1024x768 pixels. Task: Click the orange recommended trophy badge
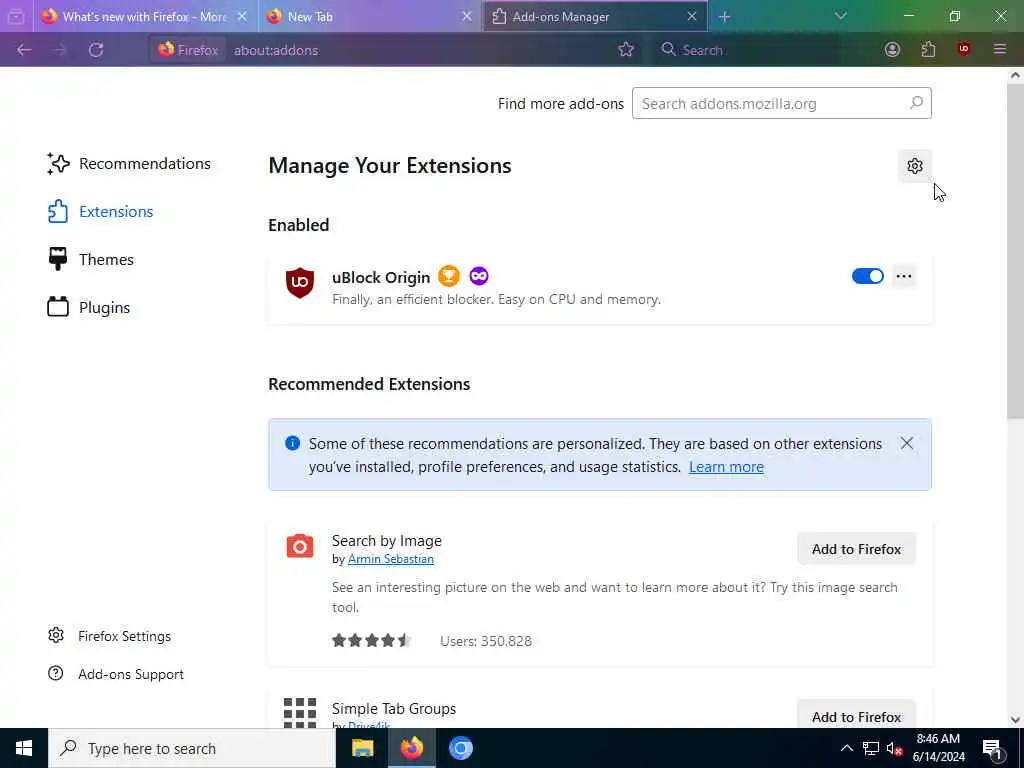pos(449,276)
